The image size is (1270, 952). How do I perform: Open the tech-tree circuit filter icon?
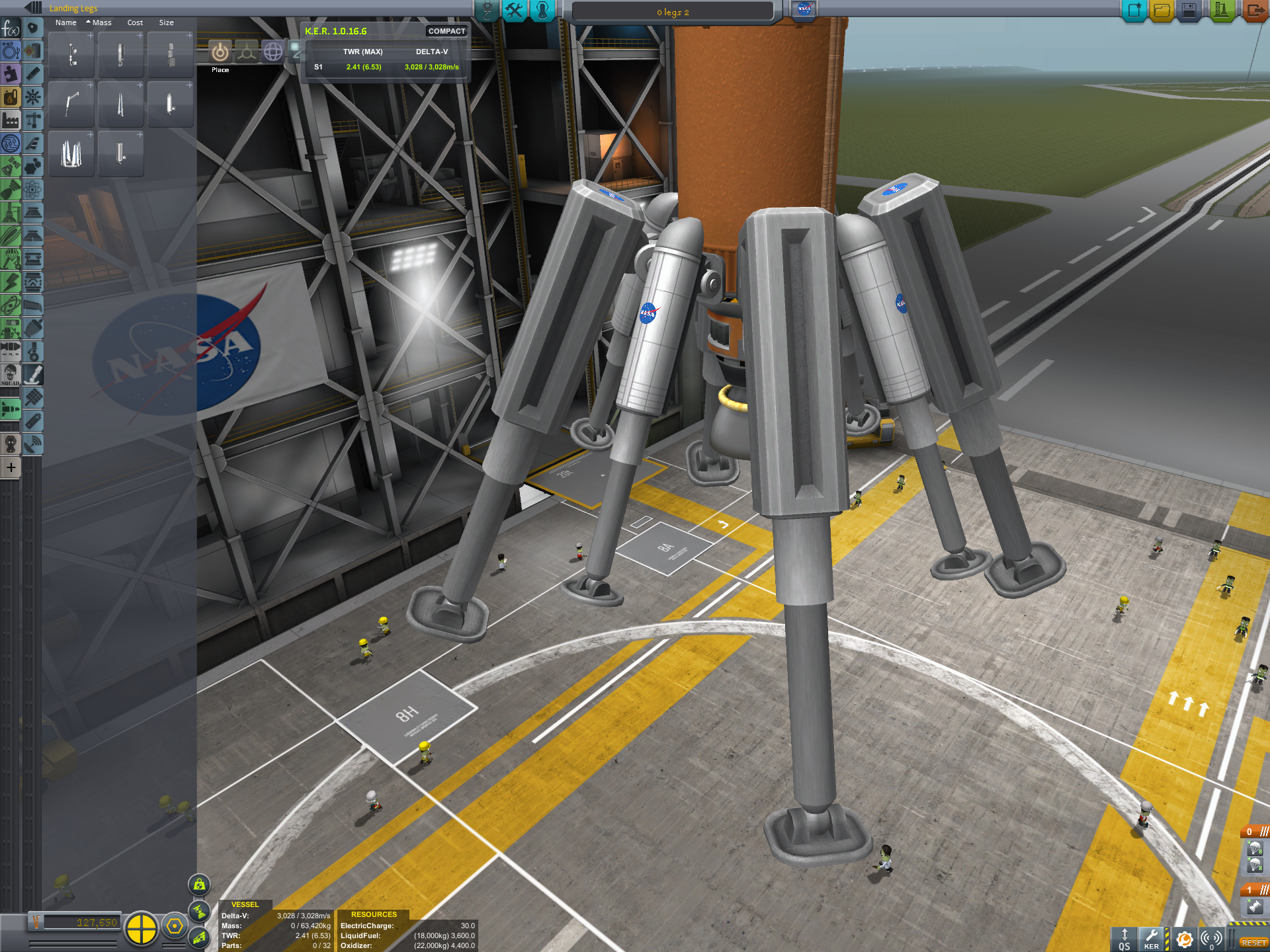tap(11, 143)
